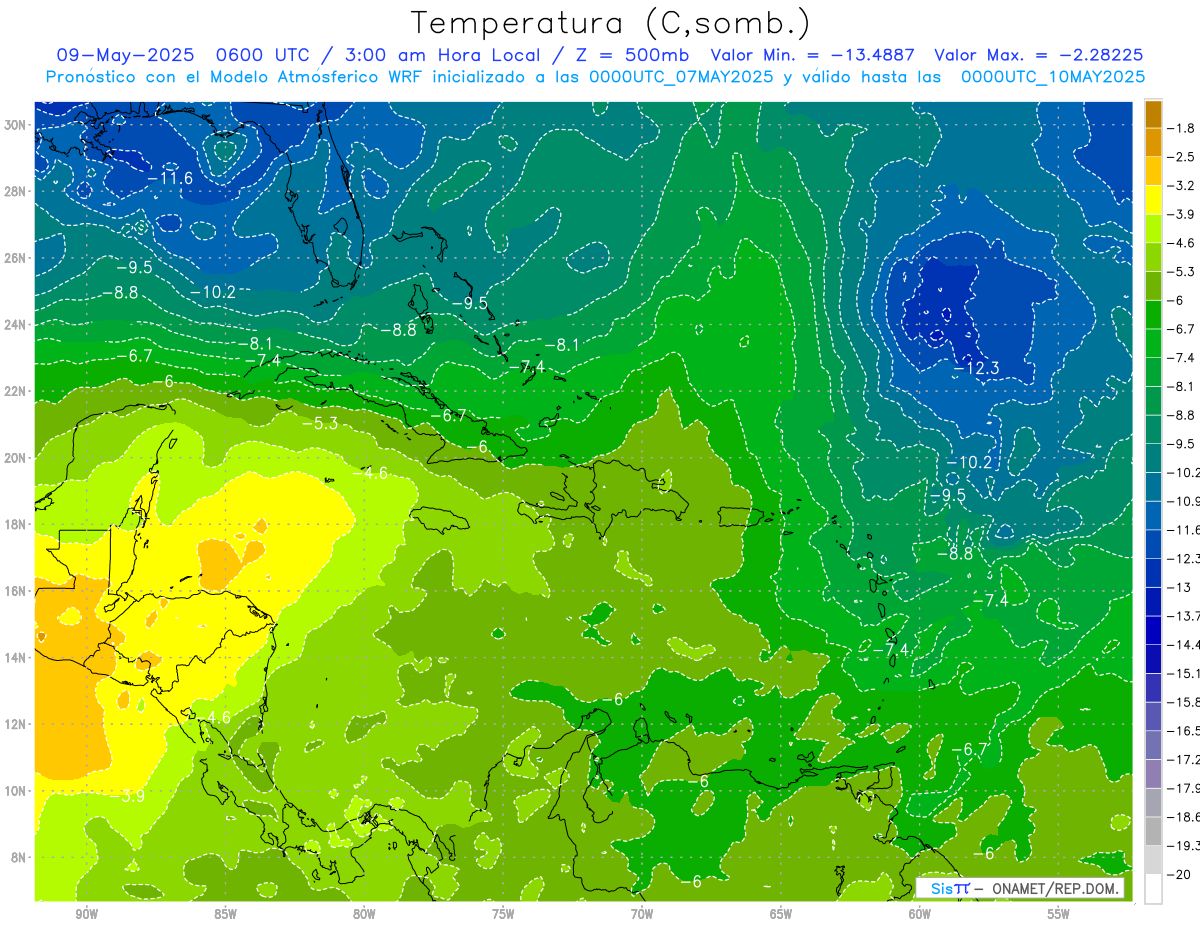
Task: Click the '70W' longitude axis label
Action: pos(642,915)
